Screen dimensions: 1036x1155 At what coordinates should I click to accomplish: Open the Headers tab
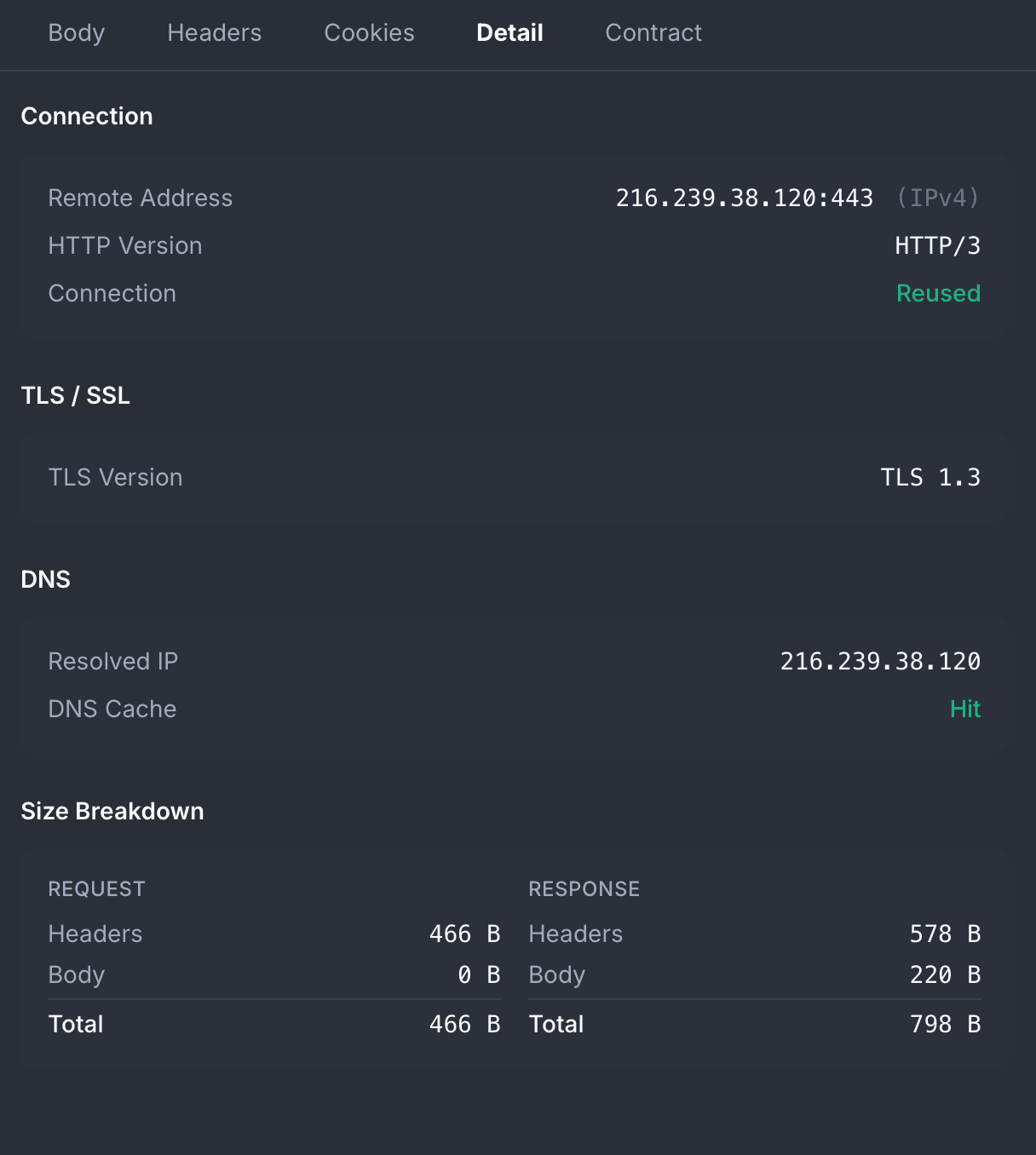click(214, 32)
